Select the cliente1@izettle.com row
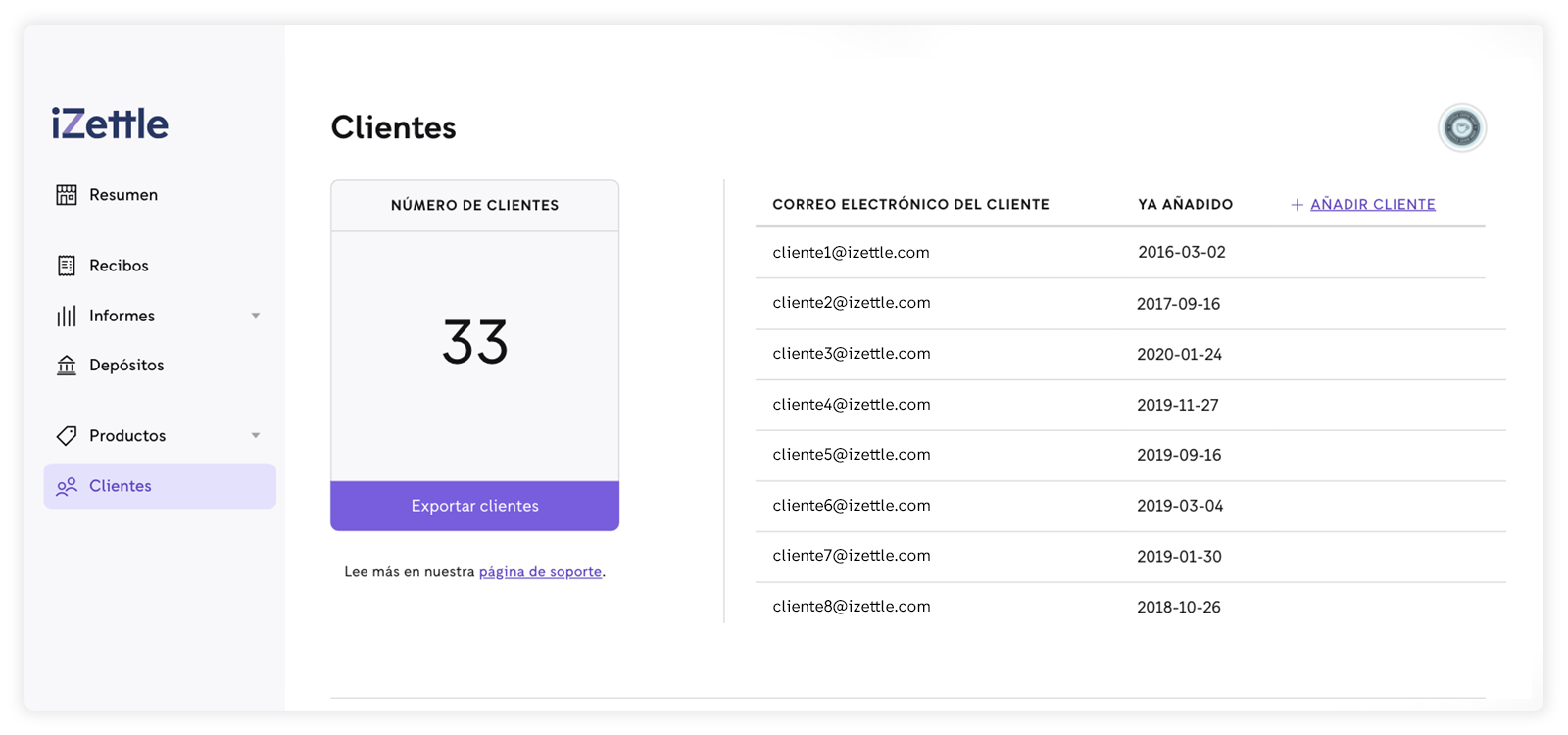This screenshot has width=1568, height=735. (x=851, y=253)
